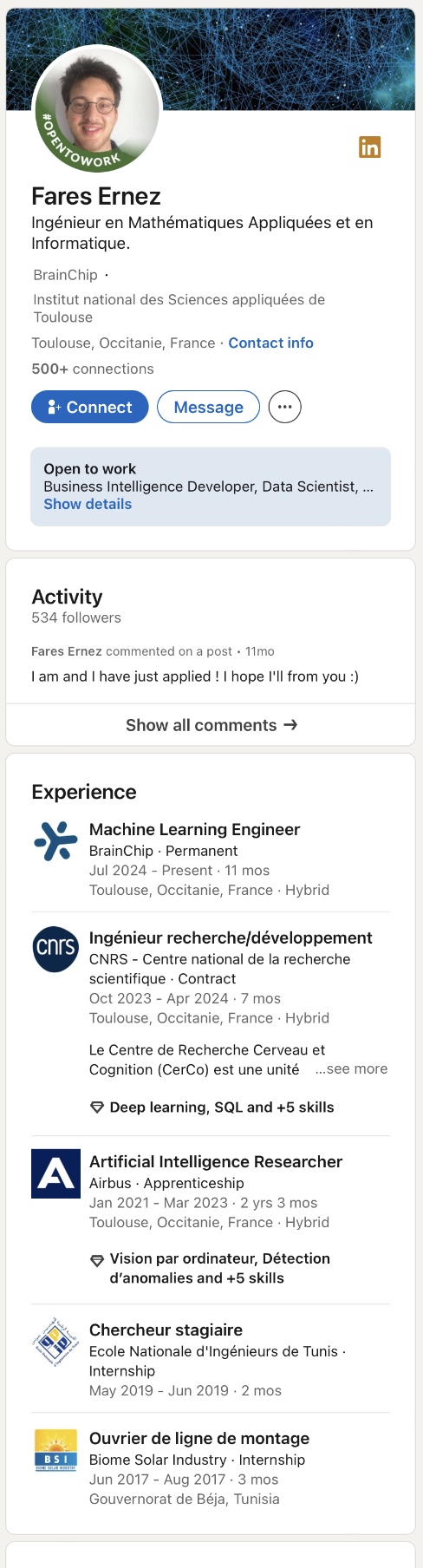Screen dimensions: 423x1568
Task: Open Deep learning, SQL and +5 skills
Action: (x=222, y=1107)
